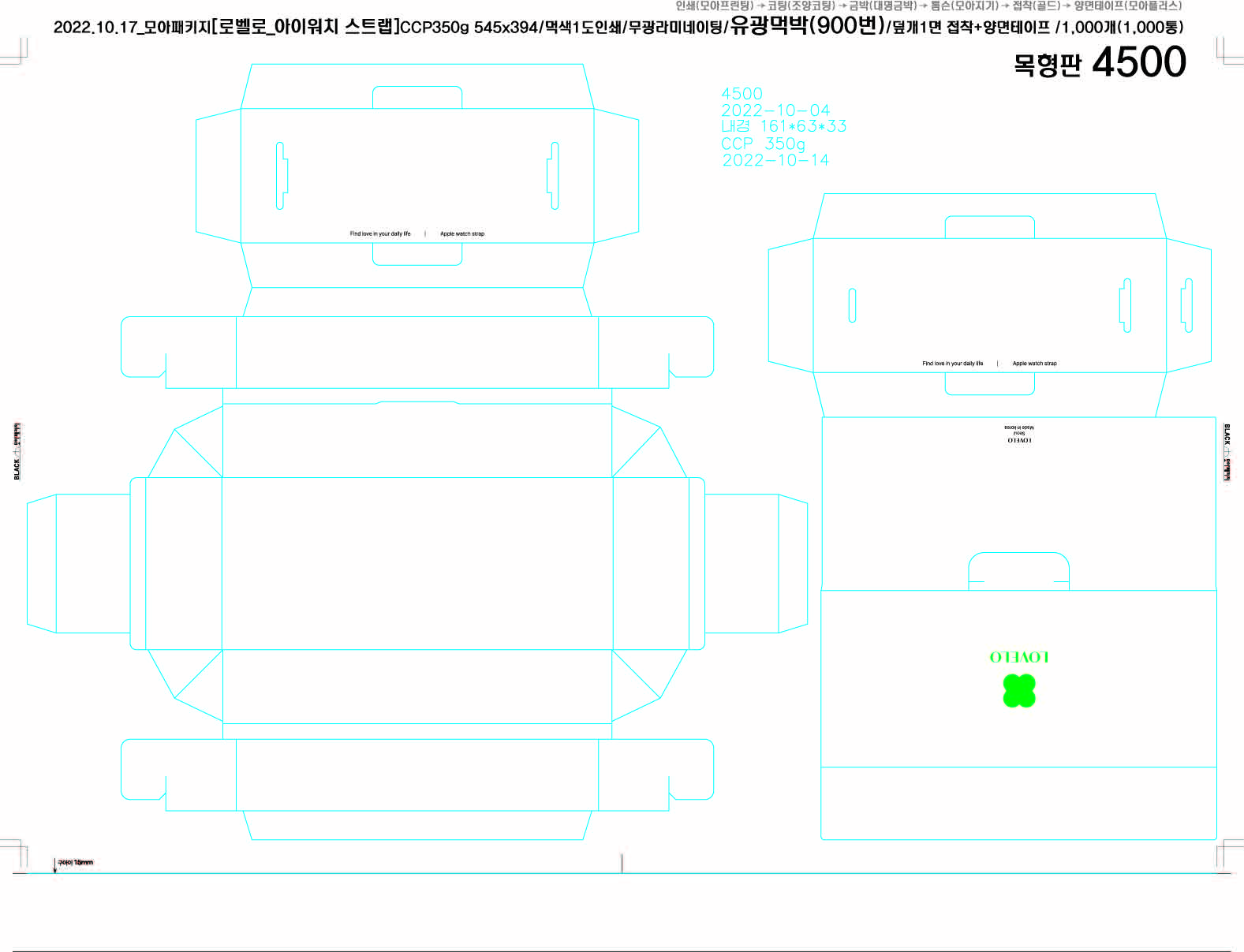The height and width of the screenshot is (952, 1244).
Task: Click the cyan 2022-10-14 date text
Action: [x=775, y=160]
